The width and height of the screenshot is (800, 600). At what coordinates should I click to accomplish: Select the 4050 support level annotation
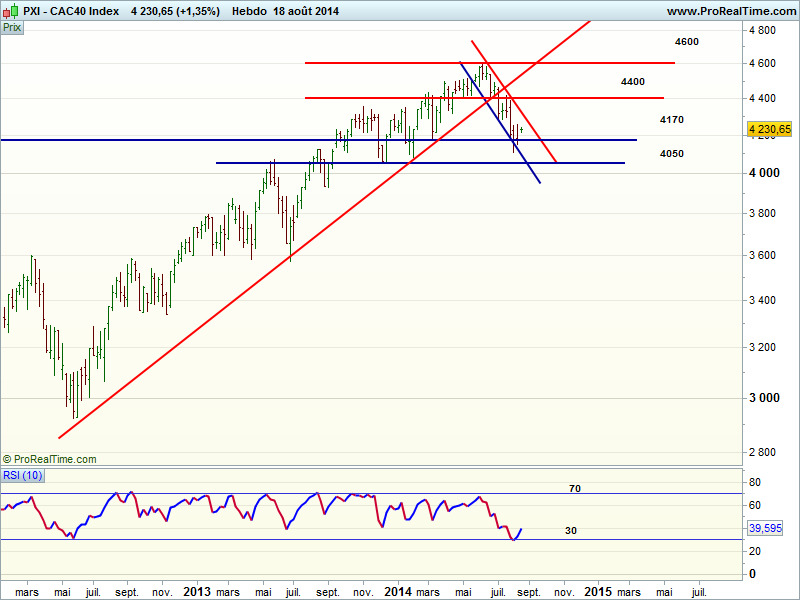click(x=672, y=154)
